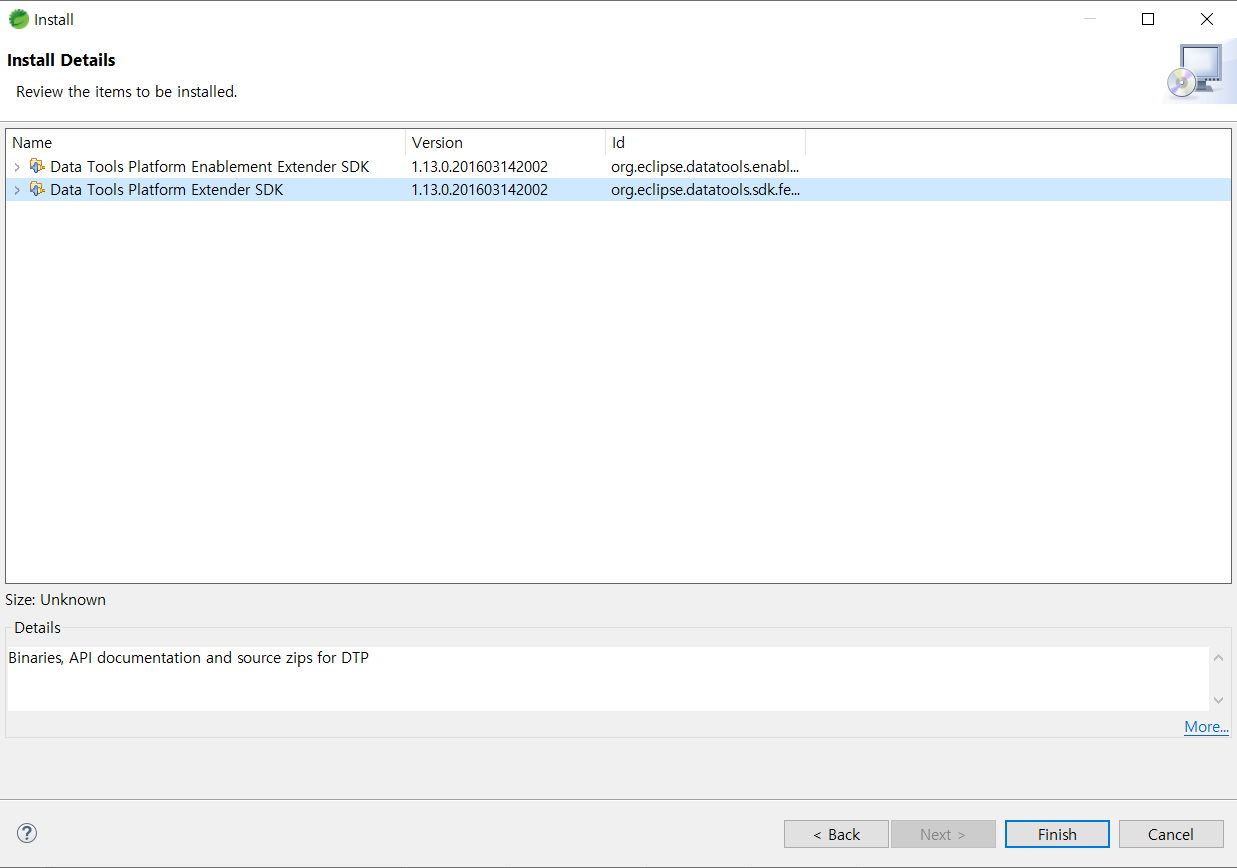Click the Size: Unknown label
Viewport: 1237px width, 868px height.
tap(56, 600)
